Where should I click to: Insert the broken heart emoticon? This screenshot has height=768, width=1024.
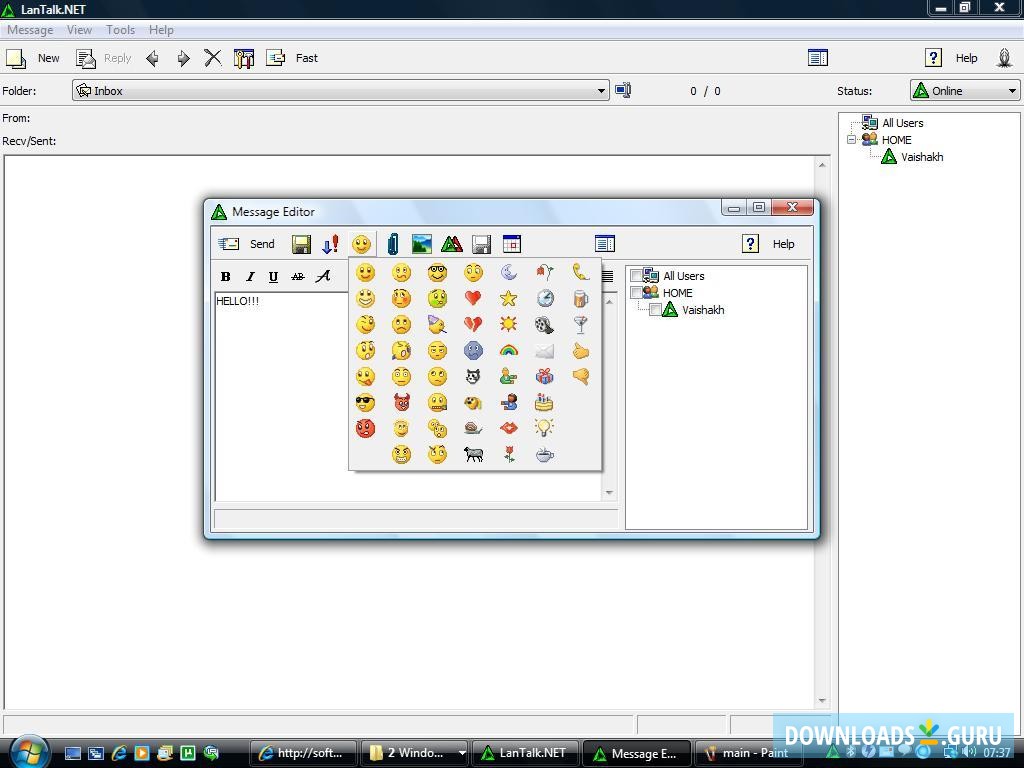point(473,325)
